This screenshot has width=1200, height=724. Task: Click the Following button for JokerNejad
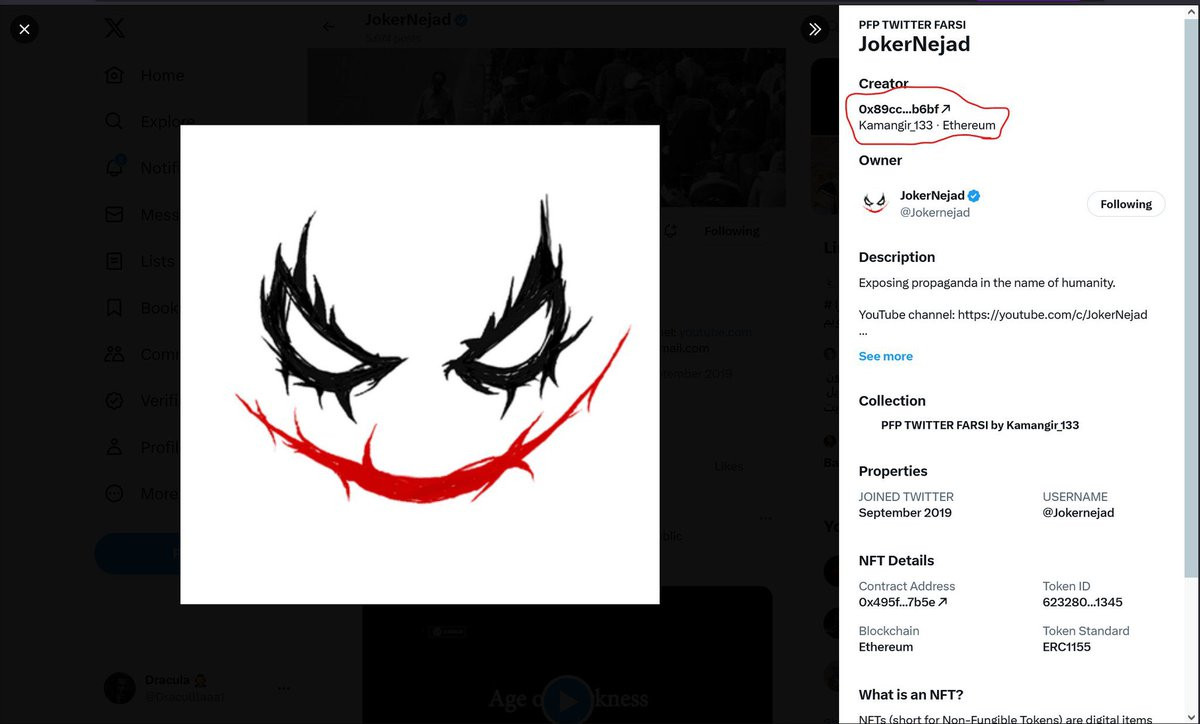click(1126, 204)
